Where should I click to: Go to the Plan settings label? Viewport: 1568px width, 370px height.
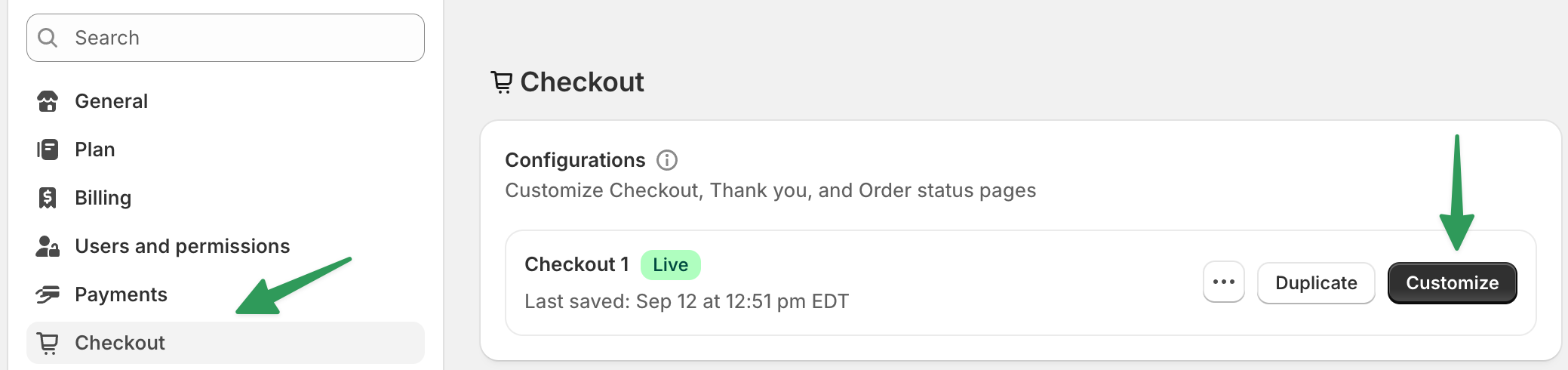[x=95, y=150]
